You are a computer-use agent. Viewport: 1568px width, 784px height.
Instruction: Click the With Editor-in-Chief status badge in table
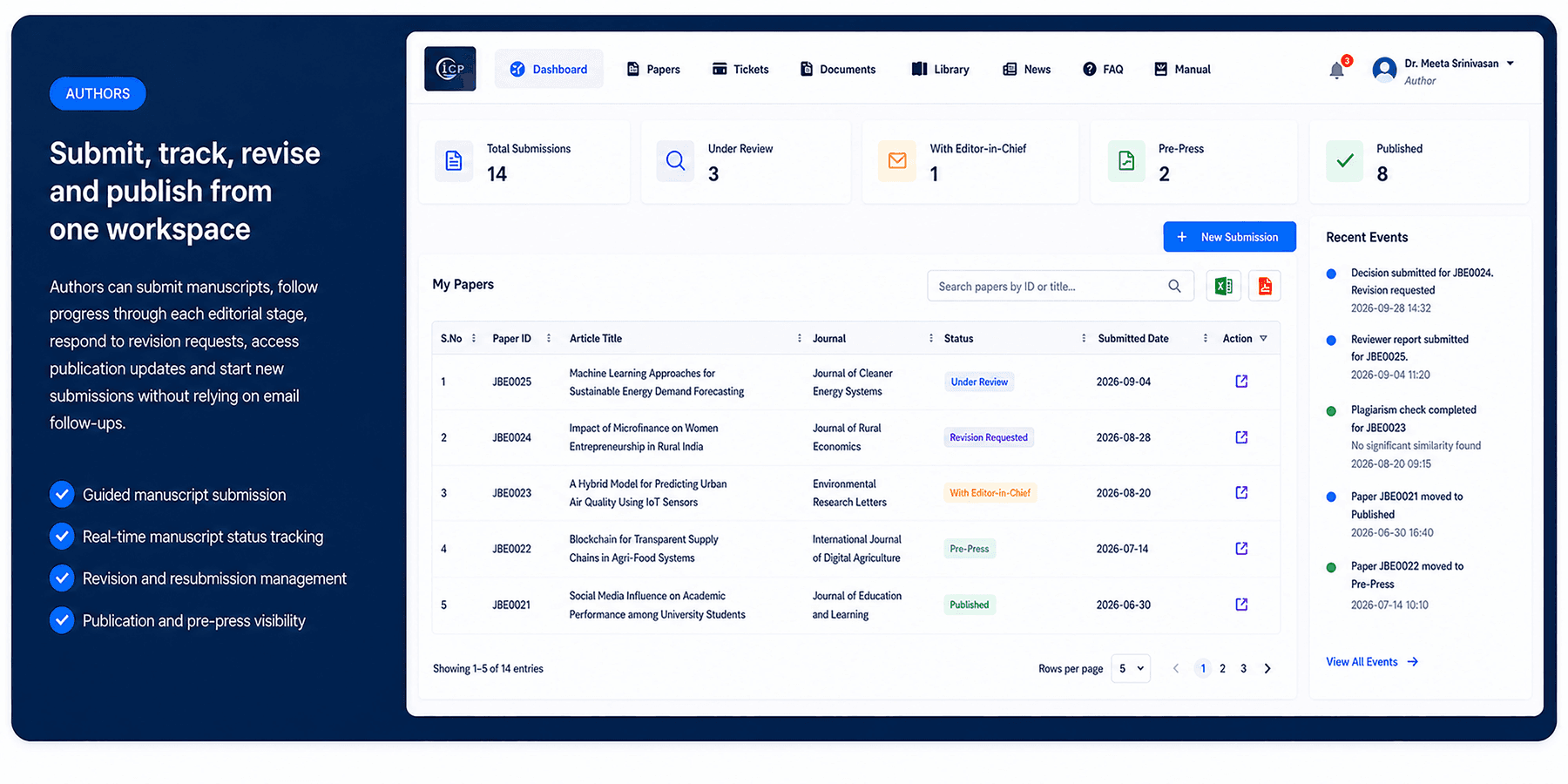[990, 493]
